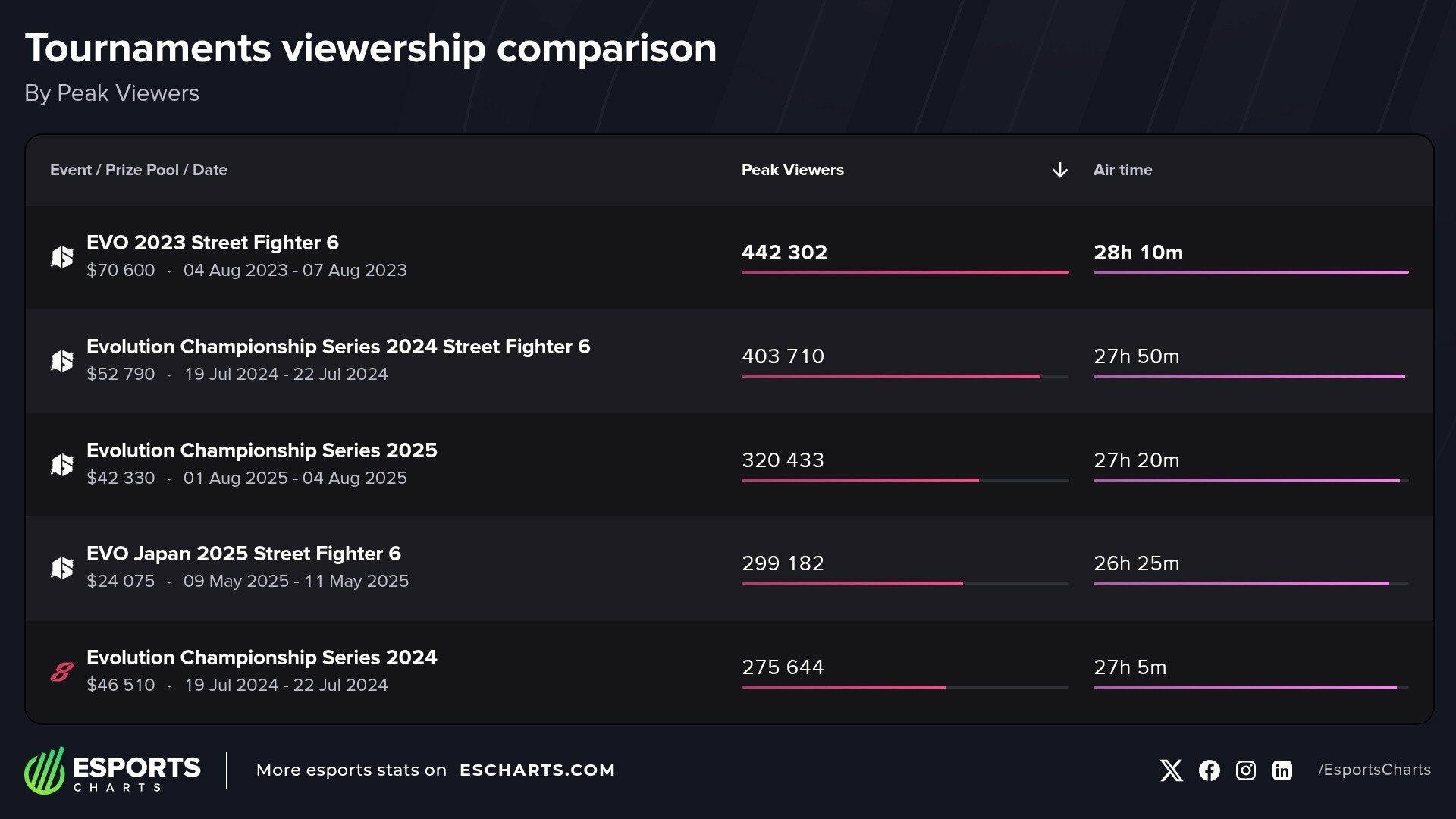Click the Esports Charts logo
This screenshot has height=819, width=1456.
pos(112,770)
